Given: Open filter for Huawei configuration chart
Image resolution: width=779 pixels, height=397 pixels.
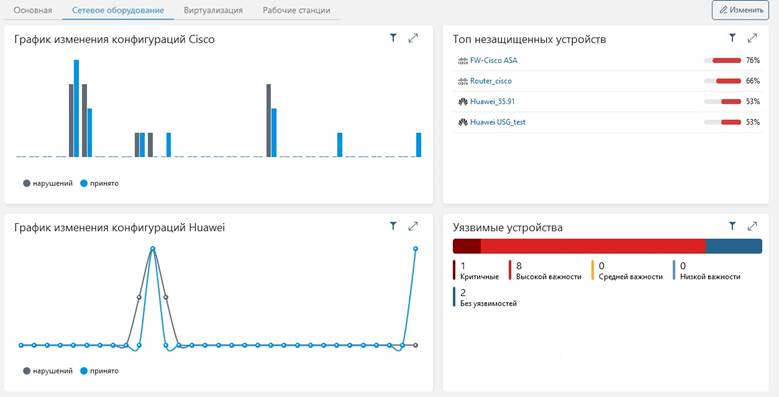Looking at the screenshot, I should point(393,226).
